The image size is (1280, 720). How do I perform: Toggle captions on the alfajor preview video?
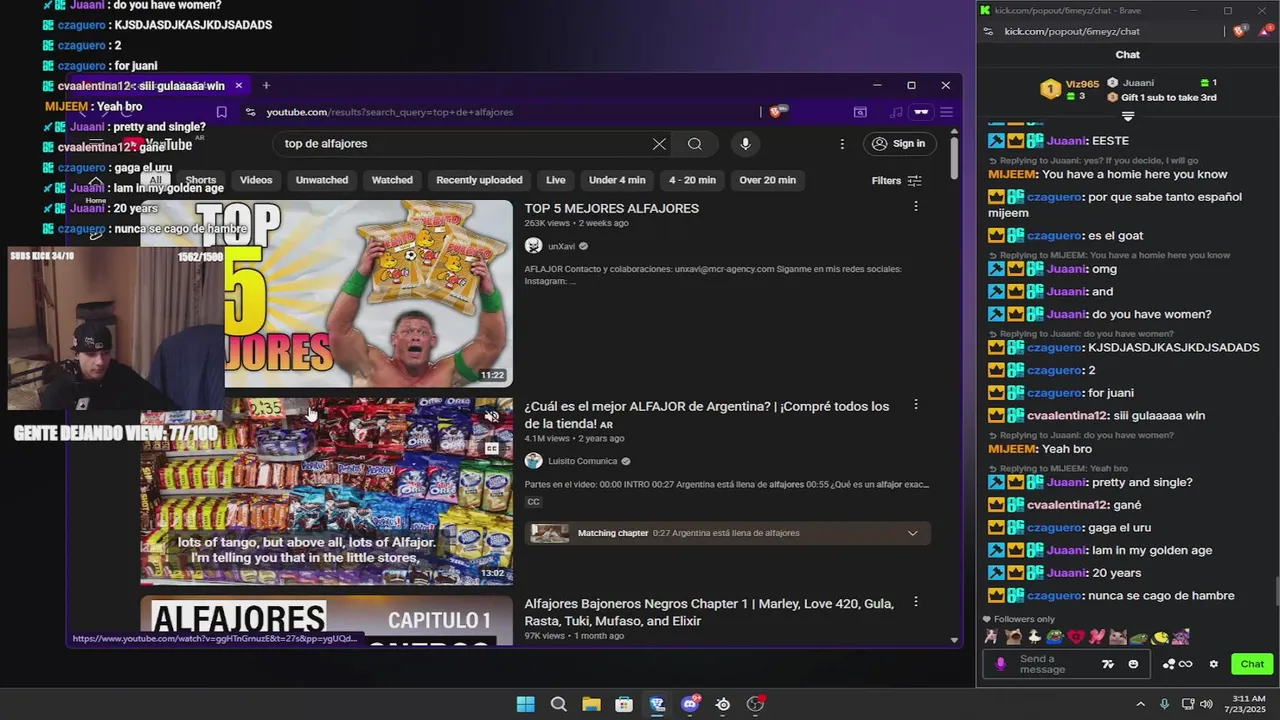[492, 448]
